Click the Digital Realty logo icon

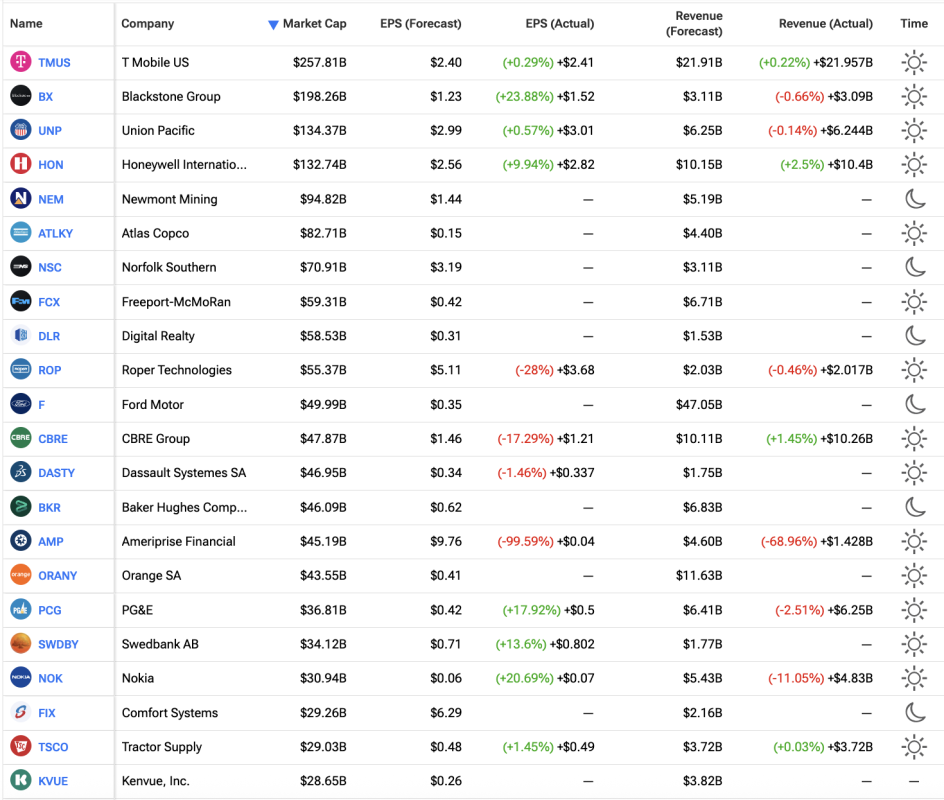click(x=21, y=335)
